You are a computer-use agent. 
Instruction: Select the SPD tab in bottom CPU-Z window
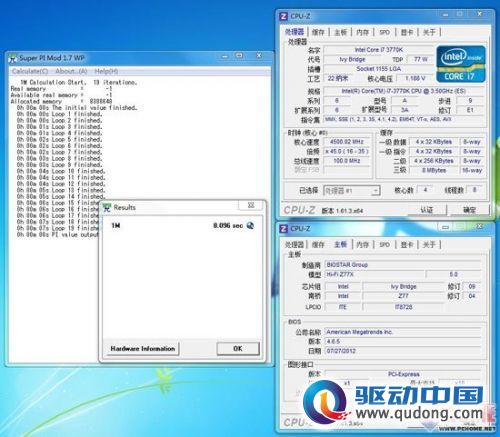pyautogui.click(x=384, y=245)
